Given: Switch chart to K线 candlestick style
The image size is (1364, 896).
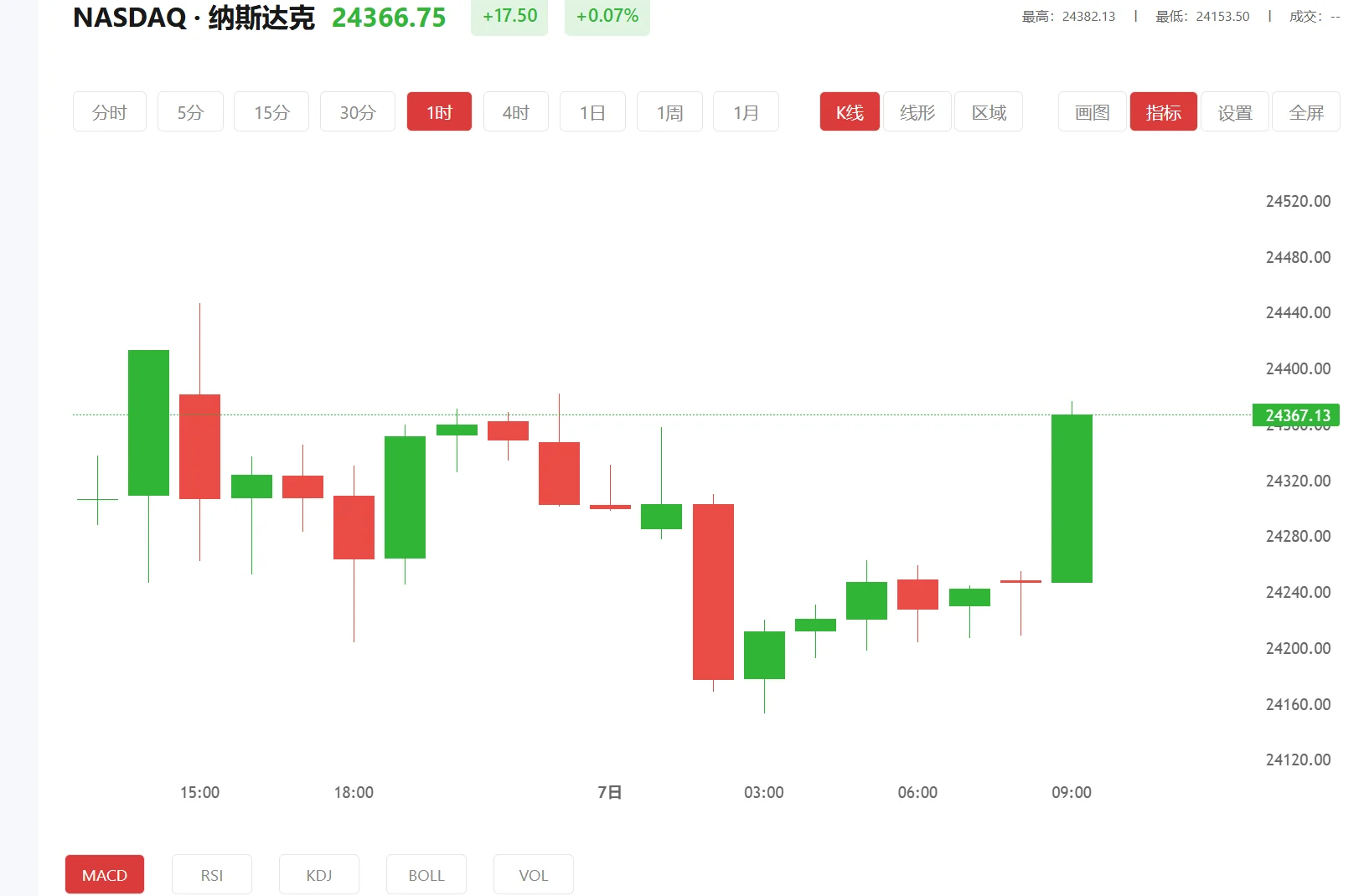Looking at the screenshot, I should [x=849, y=111].
